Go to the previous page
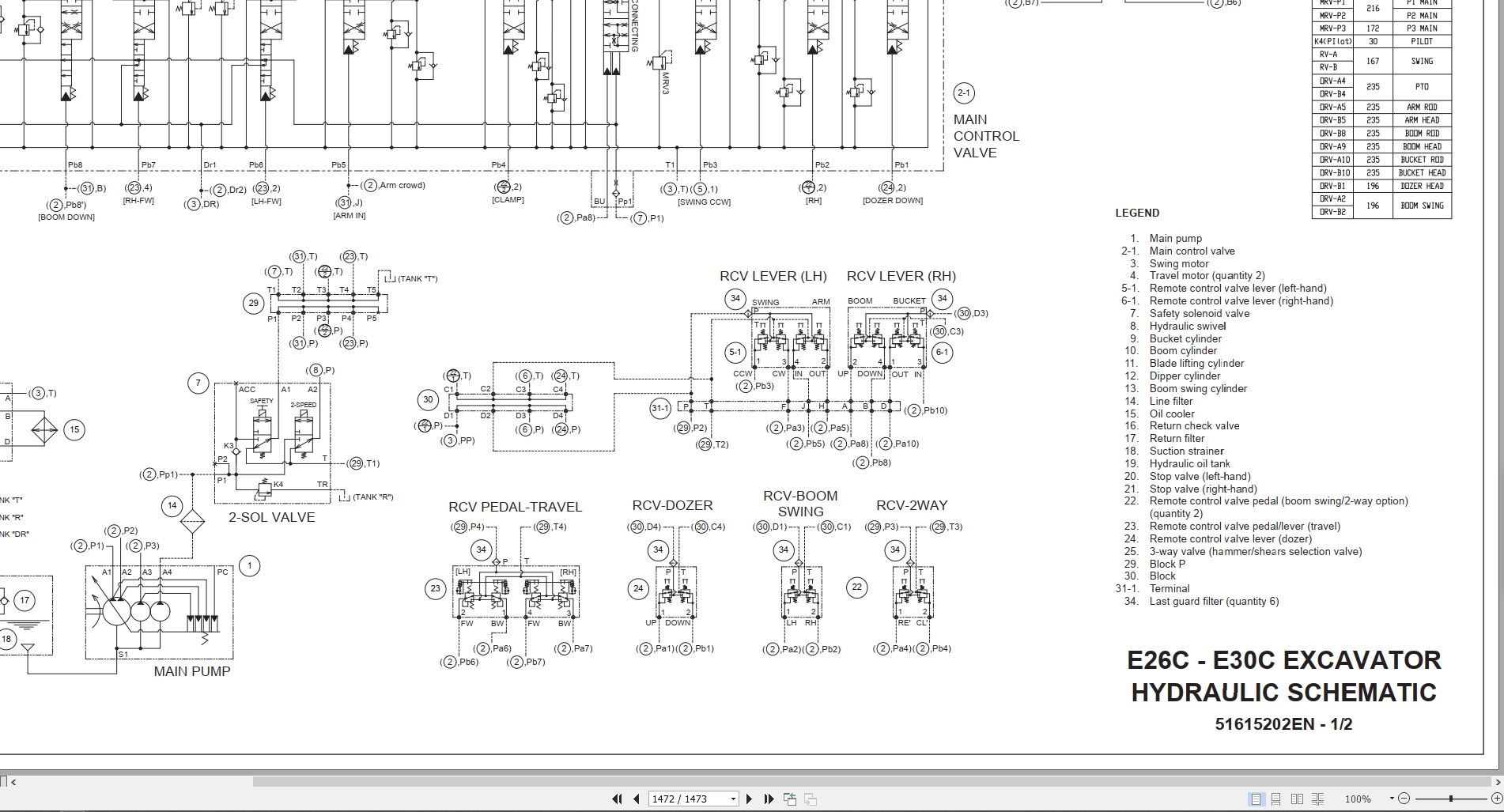This screenshot has height=812, width=1504. 636,799
